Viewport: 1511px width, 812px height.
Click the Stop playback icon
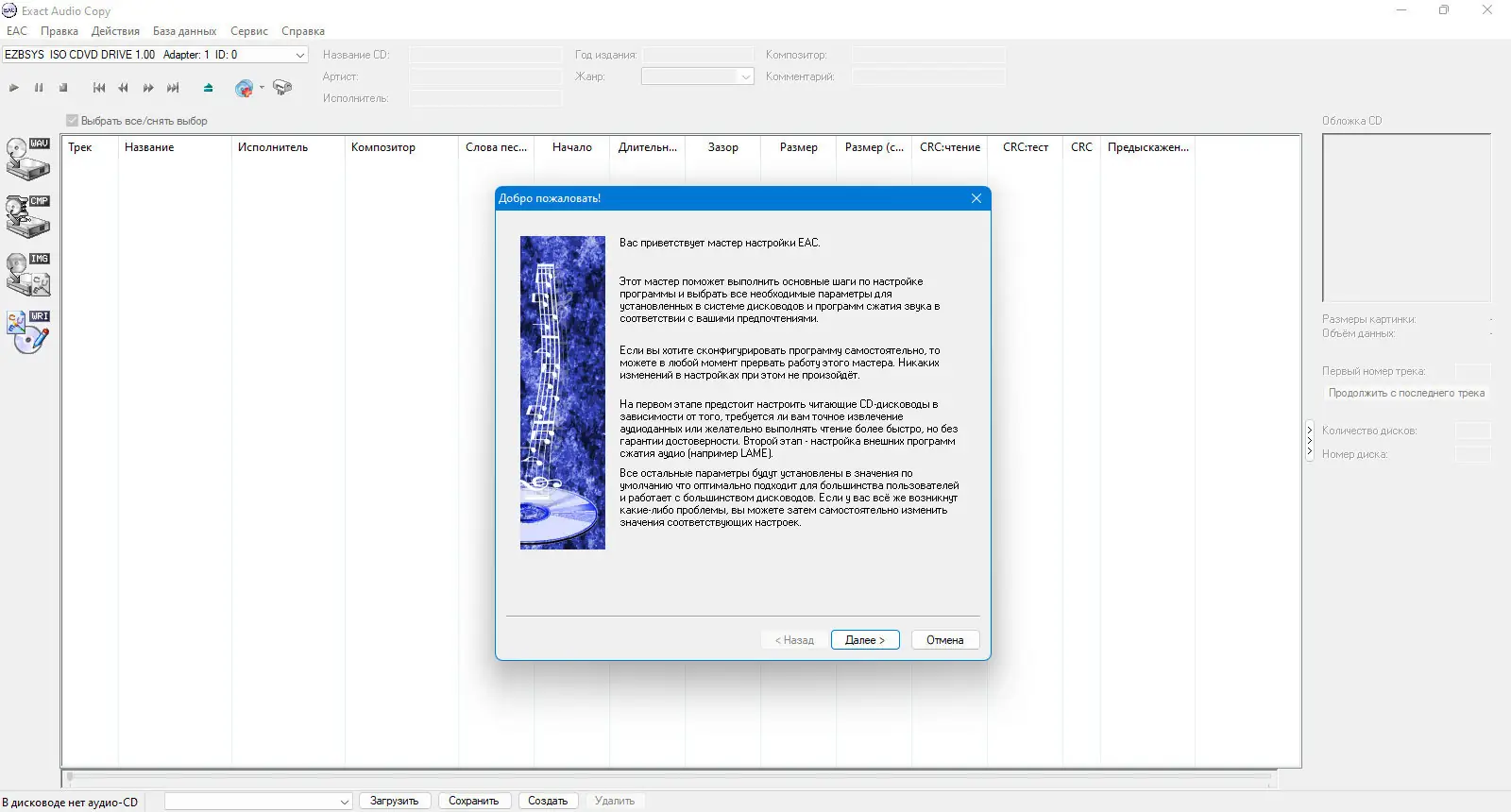coord(63,88)
